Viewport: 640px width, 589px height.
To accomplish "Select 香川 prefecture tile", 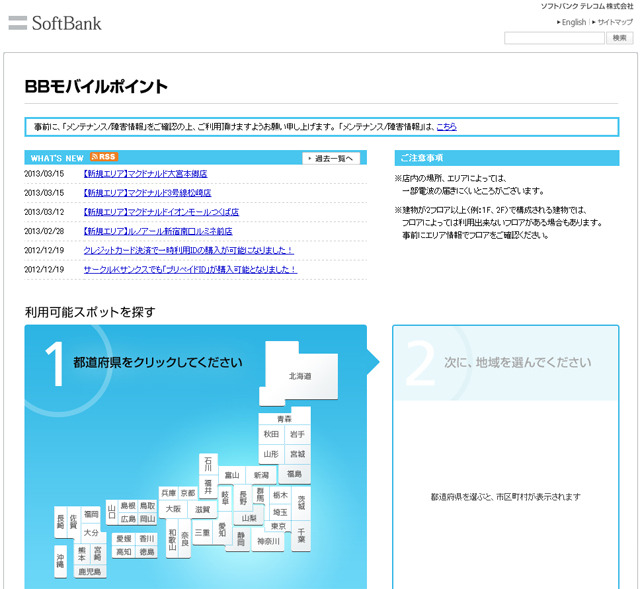I will [x=147, y=539].
